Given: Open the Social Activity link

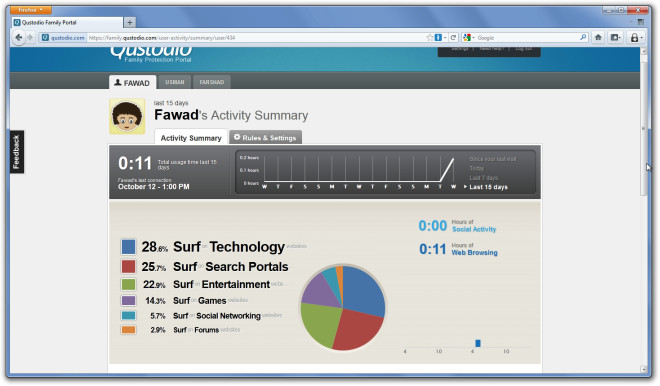Looking at the screenshot, I should click(x=474, y=229).
